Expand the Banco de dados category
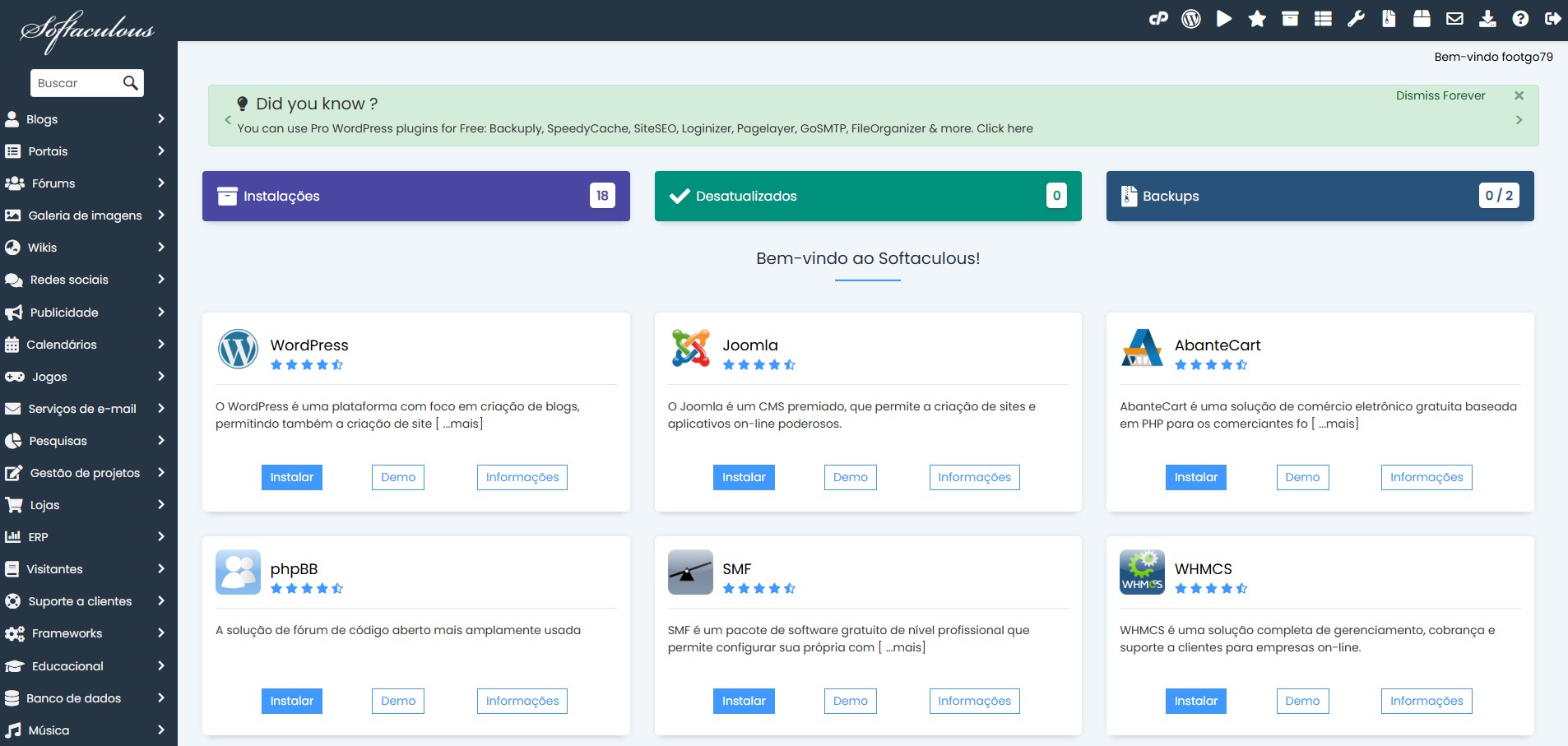Screen dimensions: 1568x746 pos(86,698)
